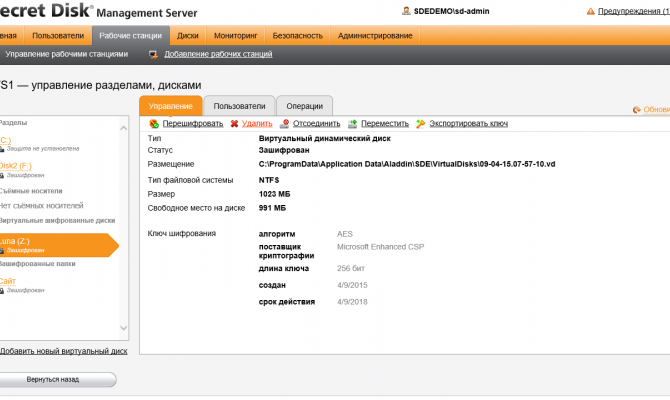Open the Рабочие станции menu
The image size is (670, 400).
tap(131, 36)
